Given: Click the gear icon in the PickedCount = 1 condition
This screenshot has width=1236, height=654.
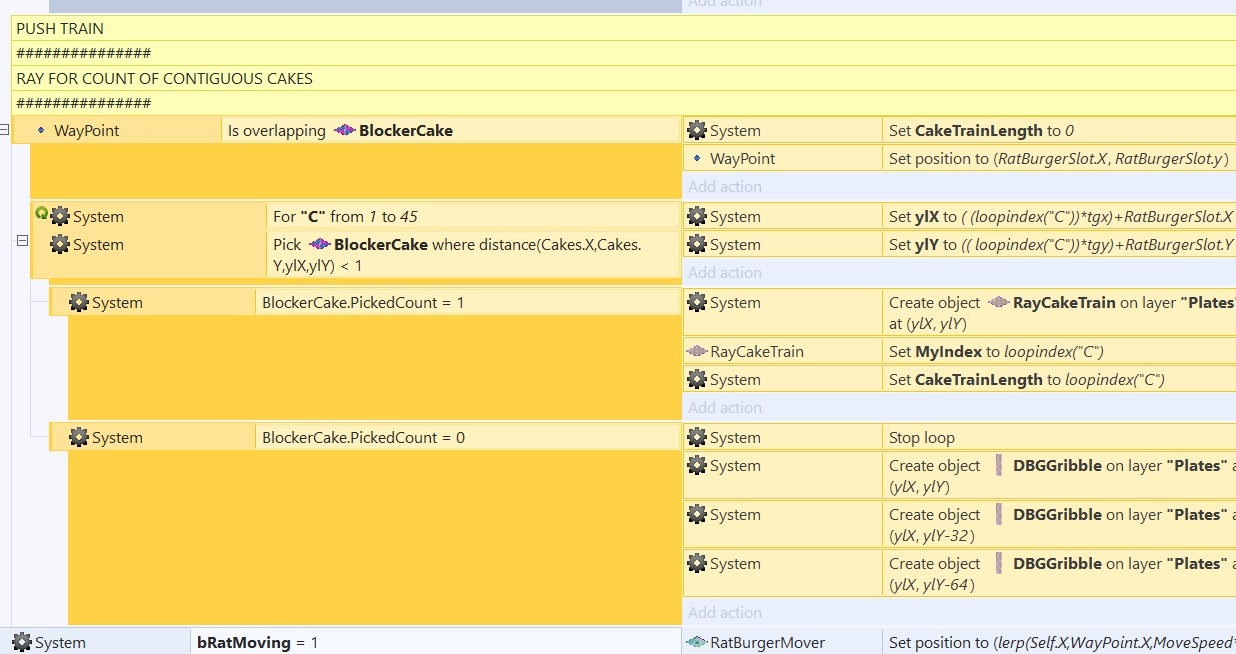Looking at the screenshot, I should (x=79, y=302).
